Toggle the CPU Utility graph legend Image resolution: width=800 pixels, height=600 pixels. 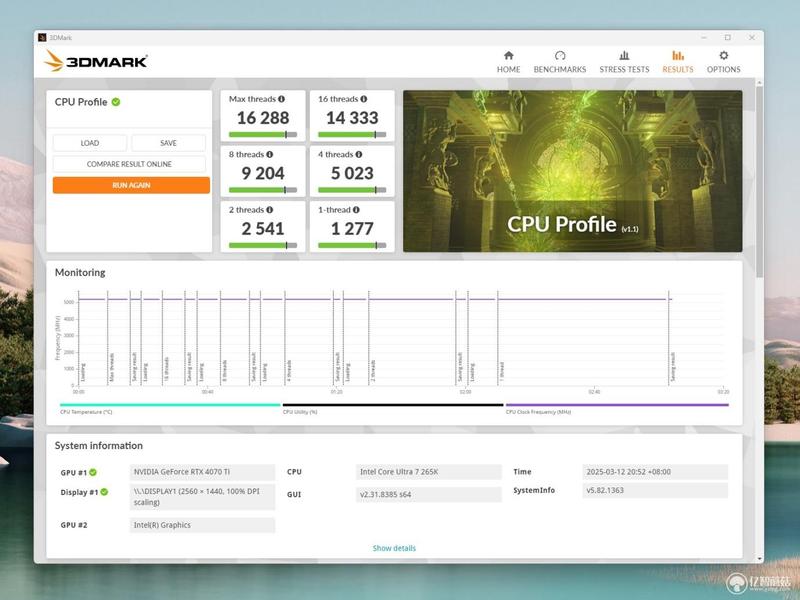(x=393, y=408)
